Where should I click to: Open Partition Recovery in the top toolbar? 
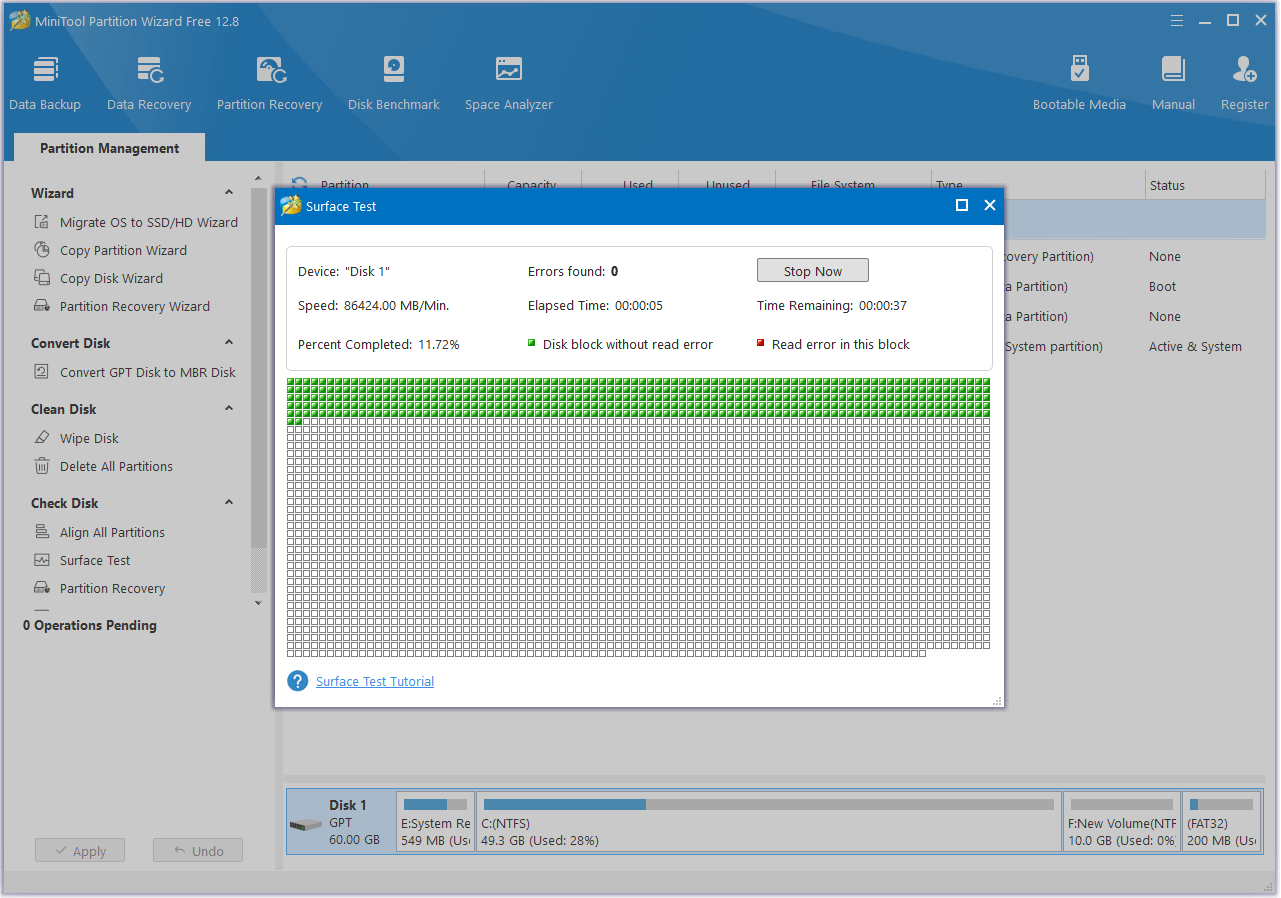tap(269, 80)
